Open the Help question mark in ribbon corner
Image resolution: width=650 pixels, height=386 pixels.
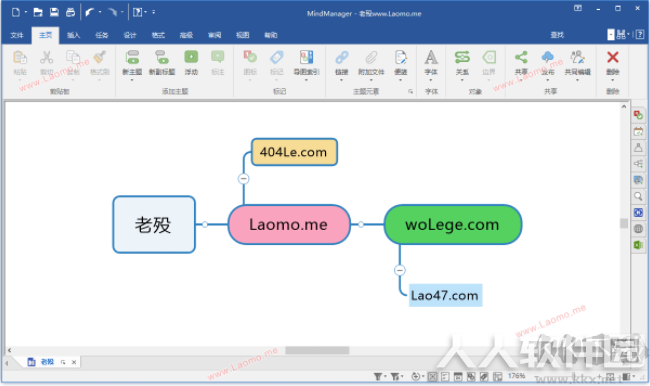tap(640, 35)
